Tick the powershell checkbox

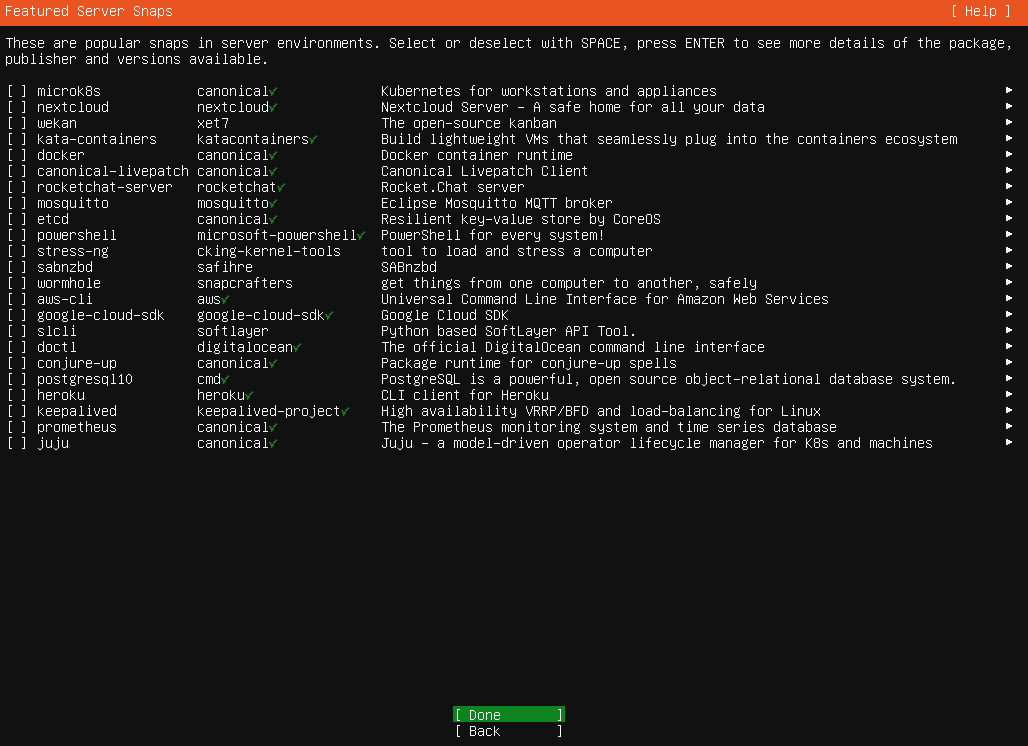[17, 235]
